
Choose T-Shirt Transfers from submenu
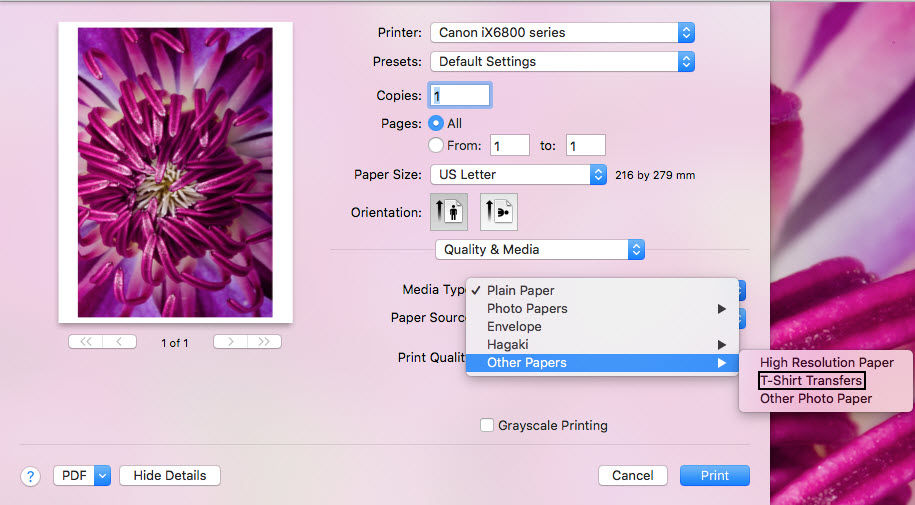(x=811, y=381)
